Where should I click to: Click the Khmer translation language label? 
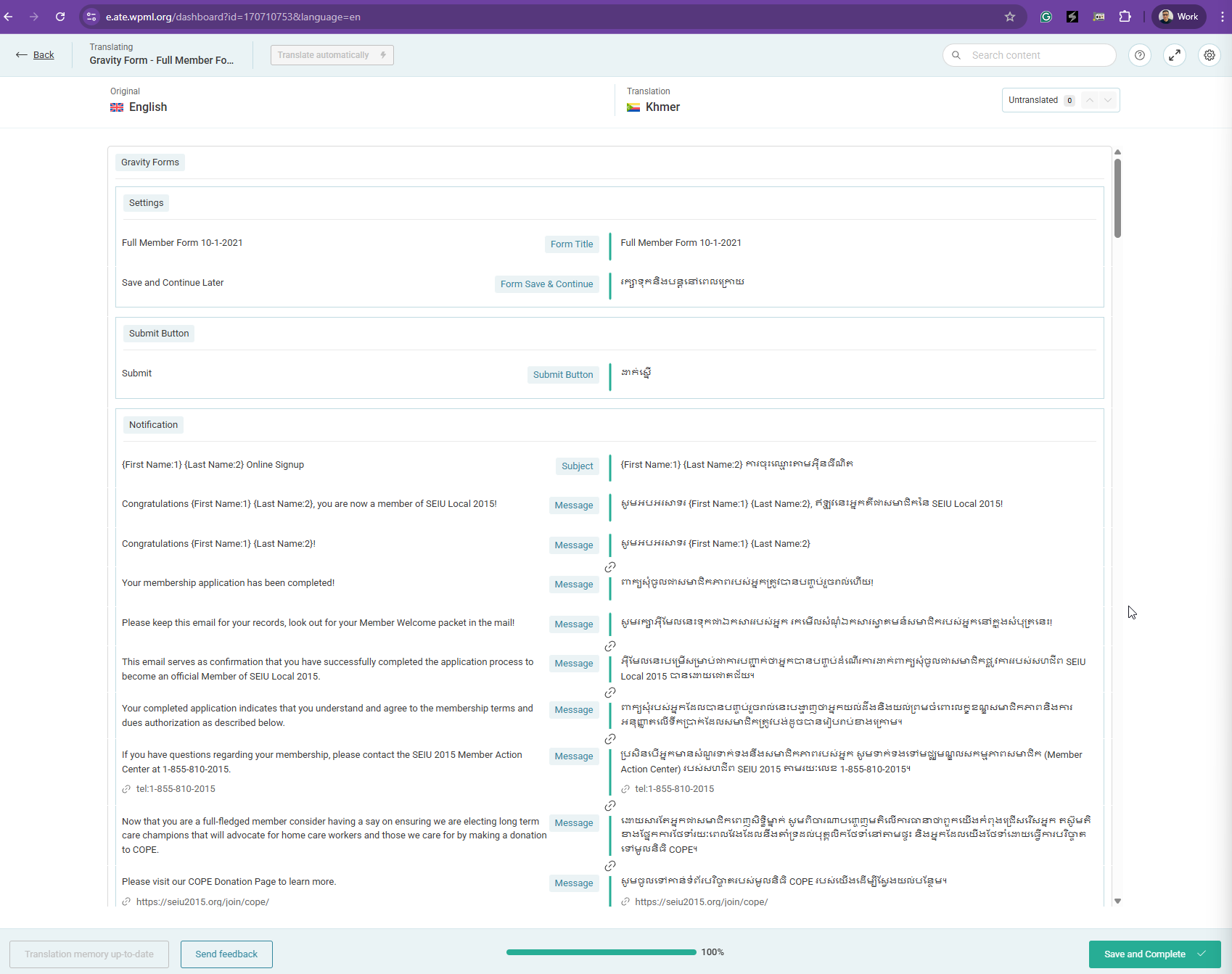click(662, 107)
